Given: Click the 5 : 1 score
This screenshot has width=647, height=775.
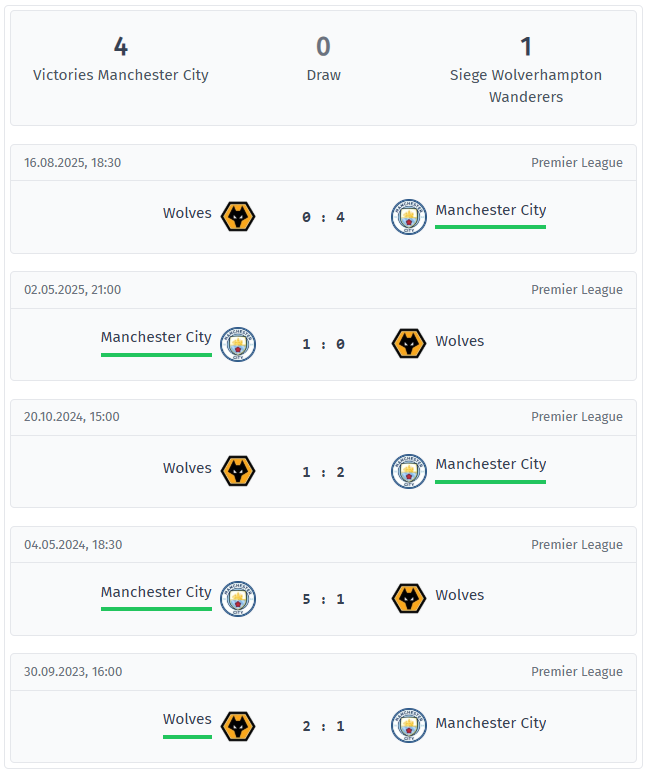Looking at the screenshot, I should pyautogui.click(x=323, y=599).
